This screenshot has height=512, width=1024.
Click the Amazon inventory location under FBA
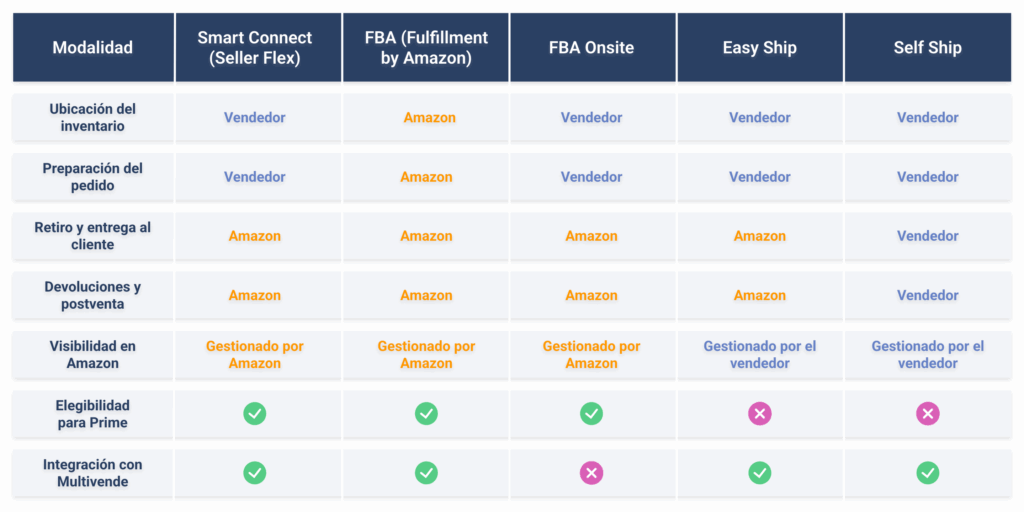[430, 118]
